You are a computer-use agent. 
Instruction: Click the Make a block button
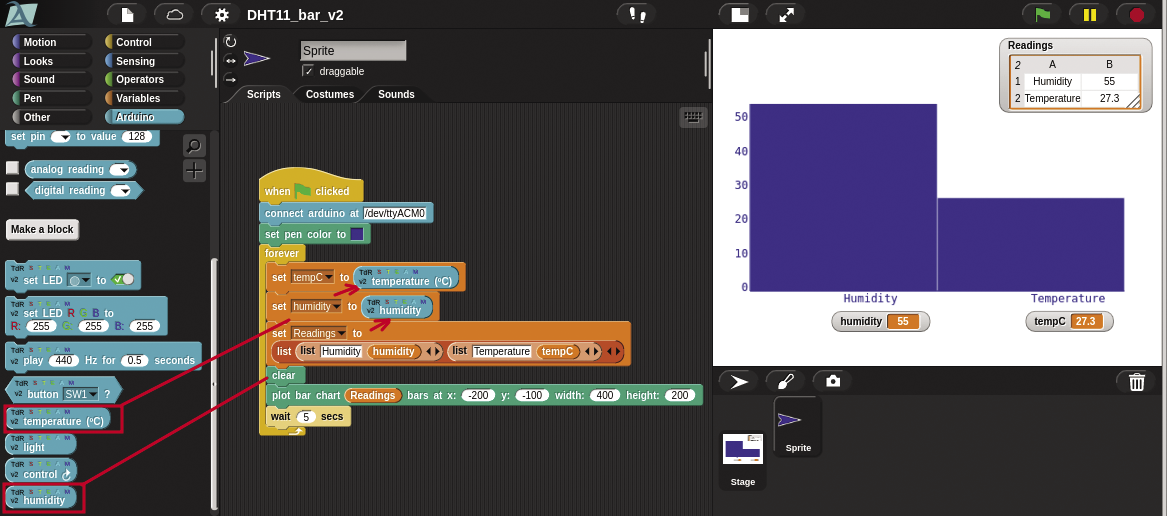(42, 229)
